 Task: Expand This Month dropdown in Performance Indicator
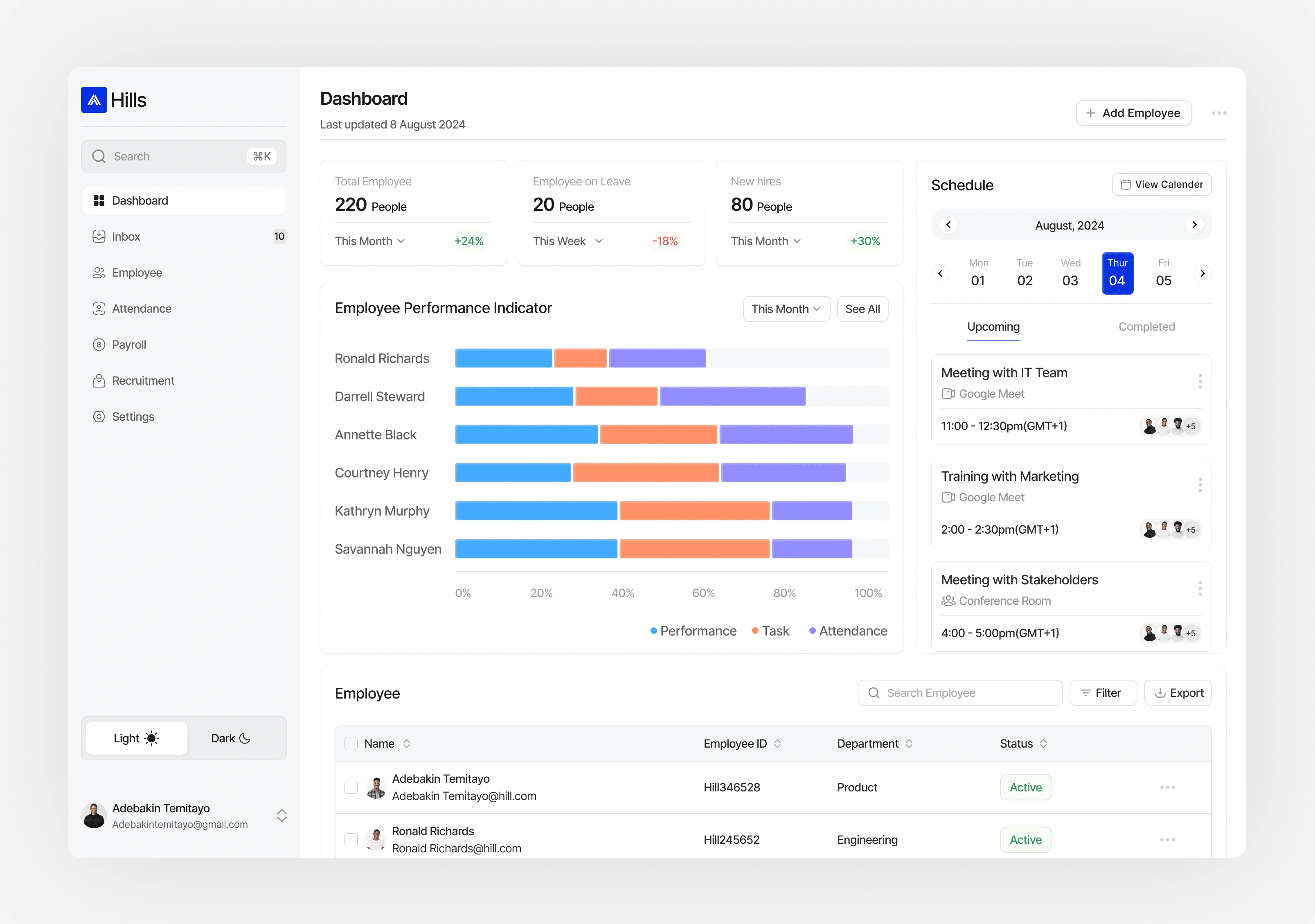click(786, 309)
